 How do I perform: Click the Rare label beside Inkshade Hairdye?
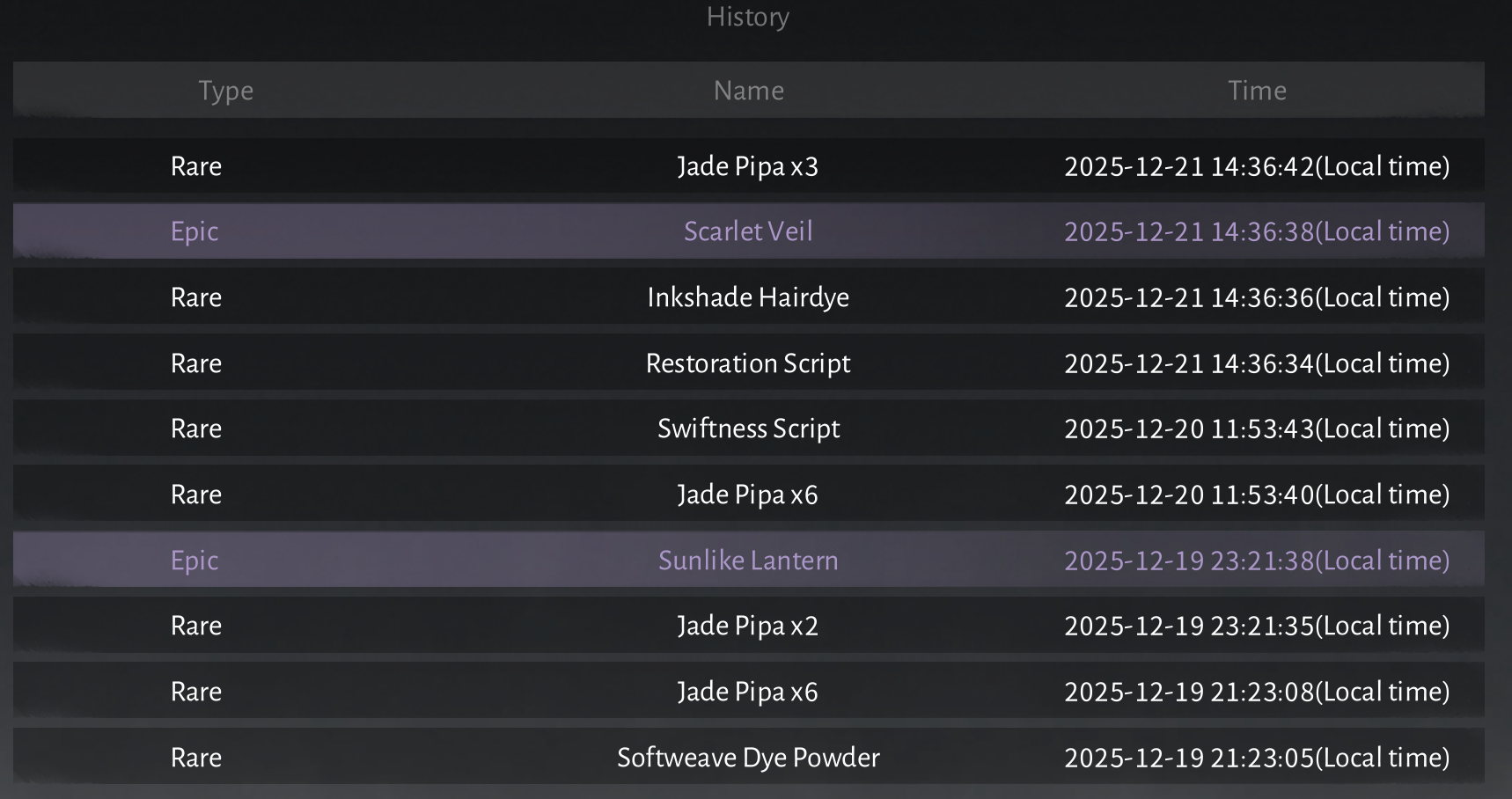pyautogui.click(x=196, y=297)
